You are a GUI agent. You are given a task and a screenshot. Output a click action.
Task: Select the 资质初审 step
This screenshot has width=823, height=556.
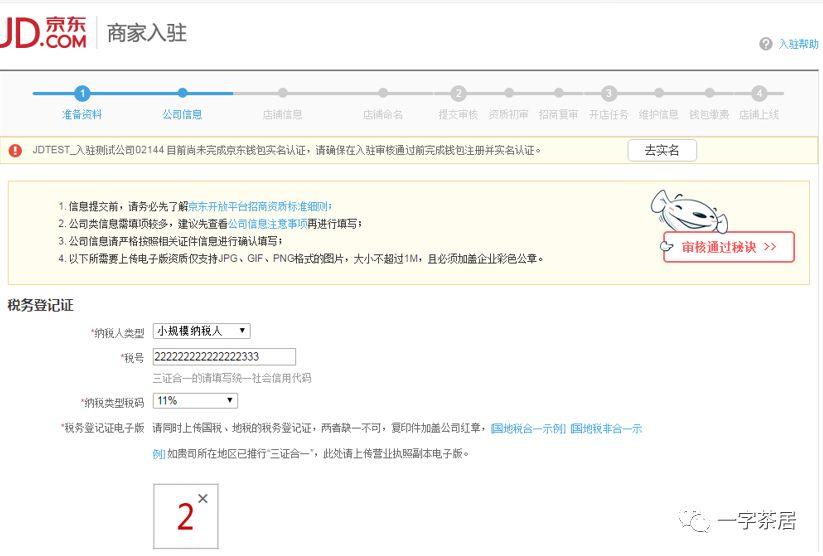pyautogui.click(x=508, y=104)
